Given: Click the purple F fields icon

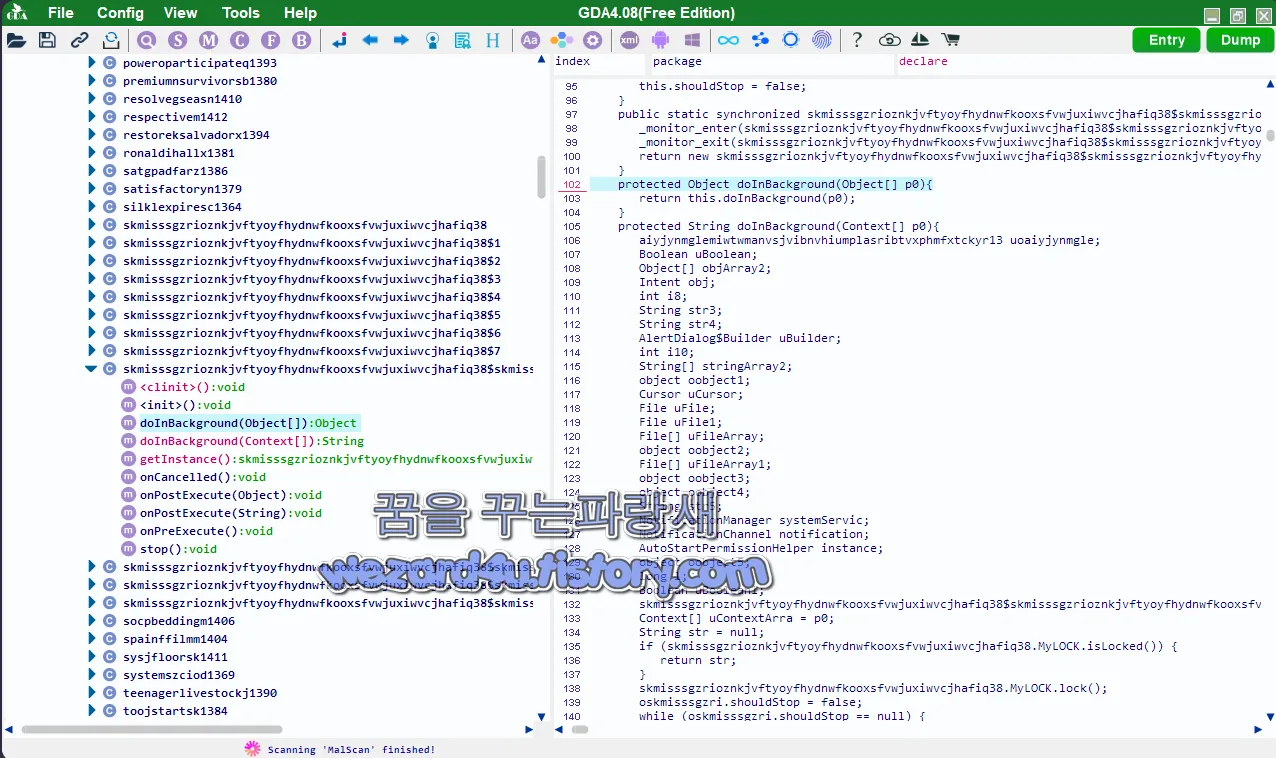Looking at the screenshot, I should coord(271,40).
